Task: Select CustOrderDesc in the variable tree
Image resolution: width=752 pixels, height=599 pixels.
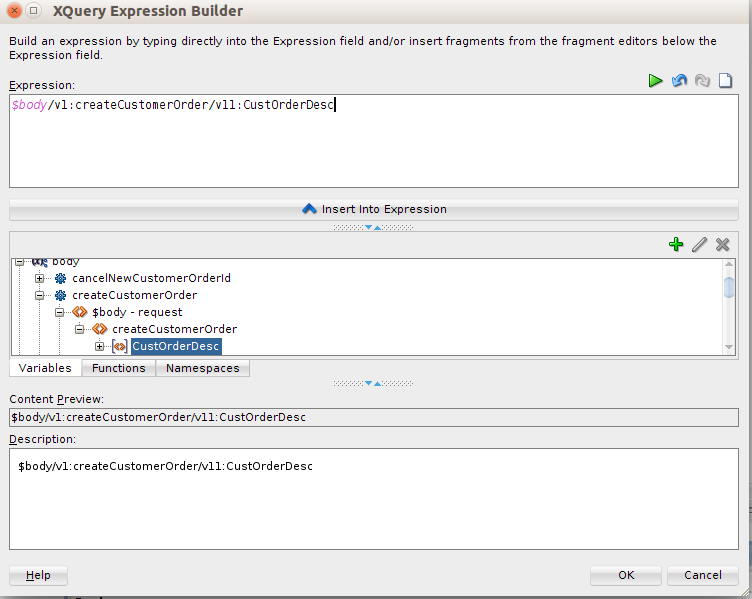Action: pyautogui.click(x=176, y=346)
